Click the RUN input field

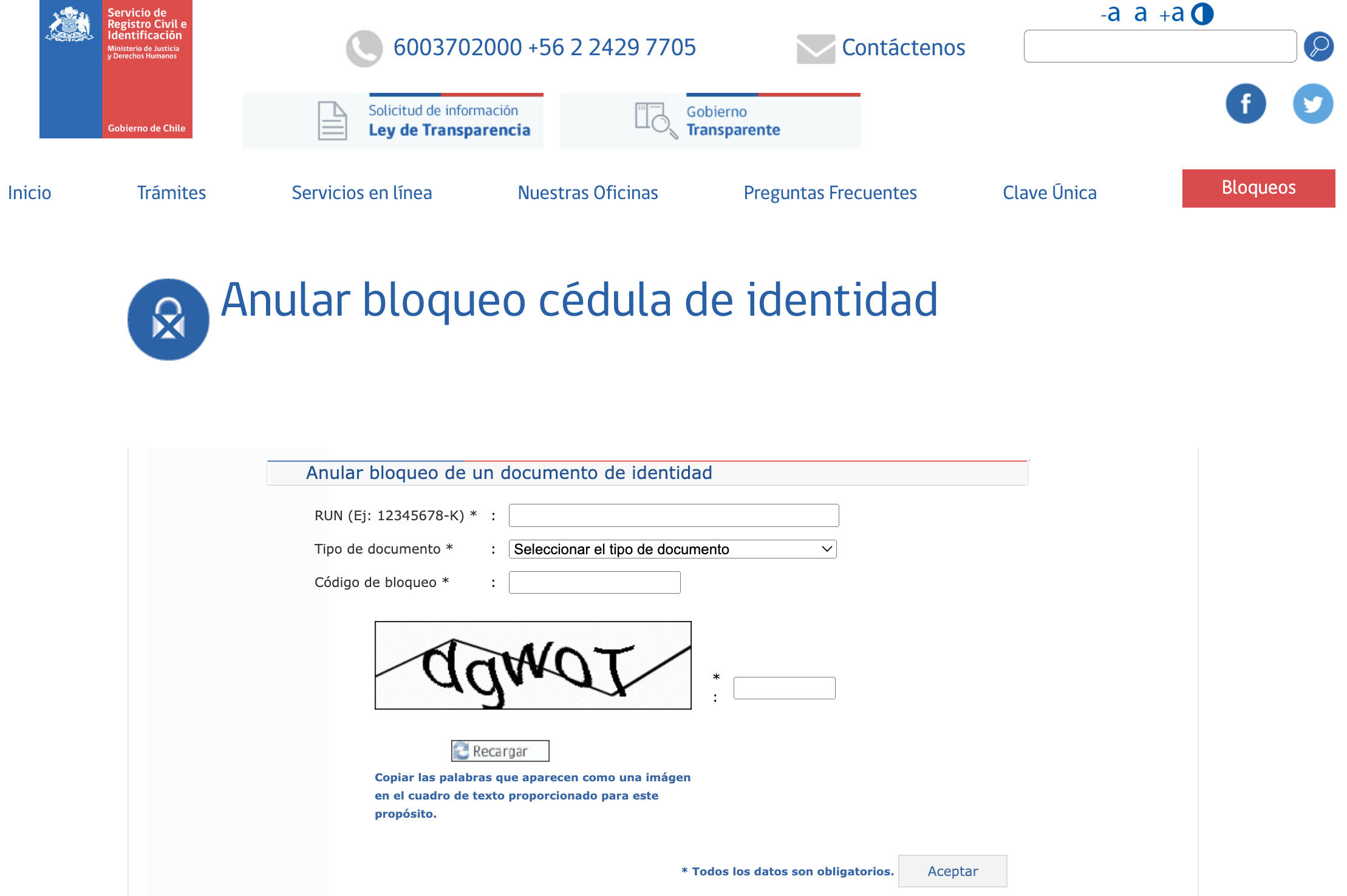tap(673, 515)
